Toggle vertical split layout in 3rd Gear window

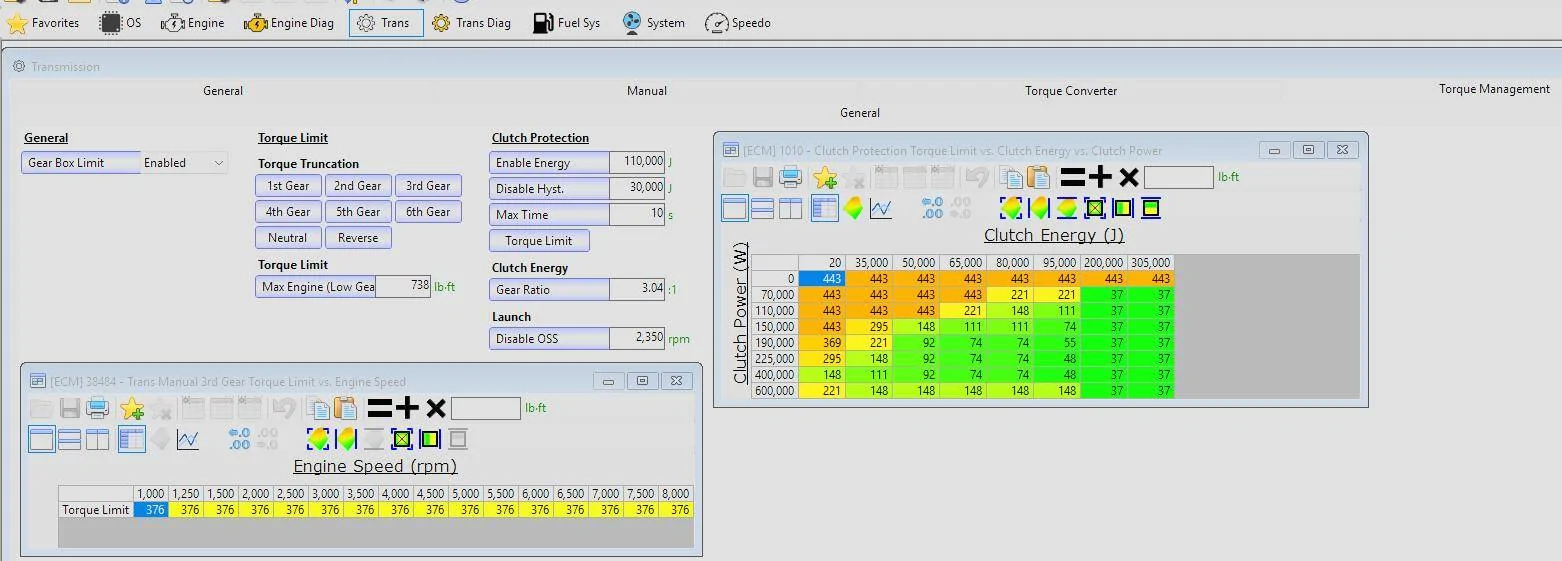[97, 439]
